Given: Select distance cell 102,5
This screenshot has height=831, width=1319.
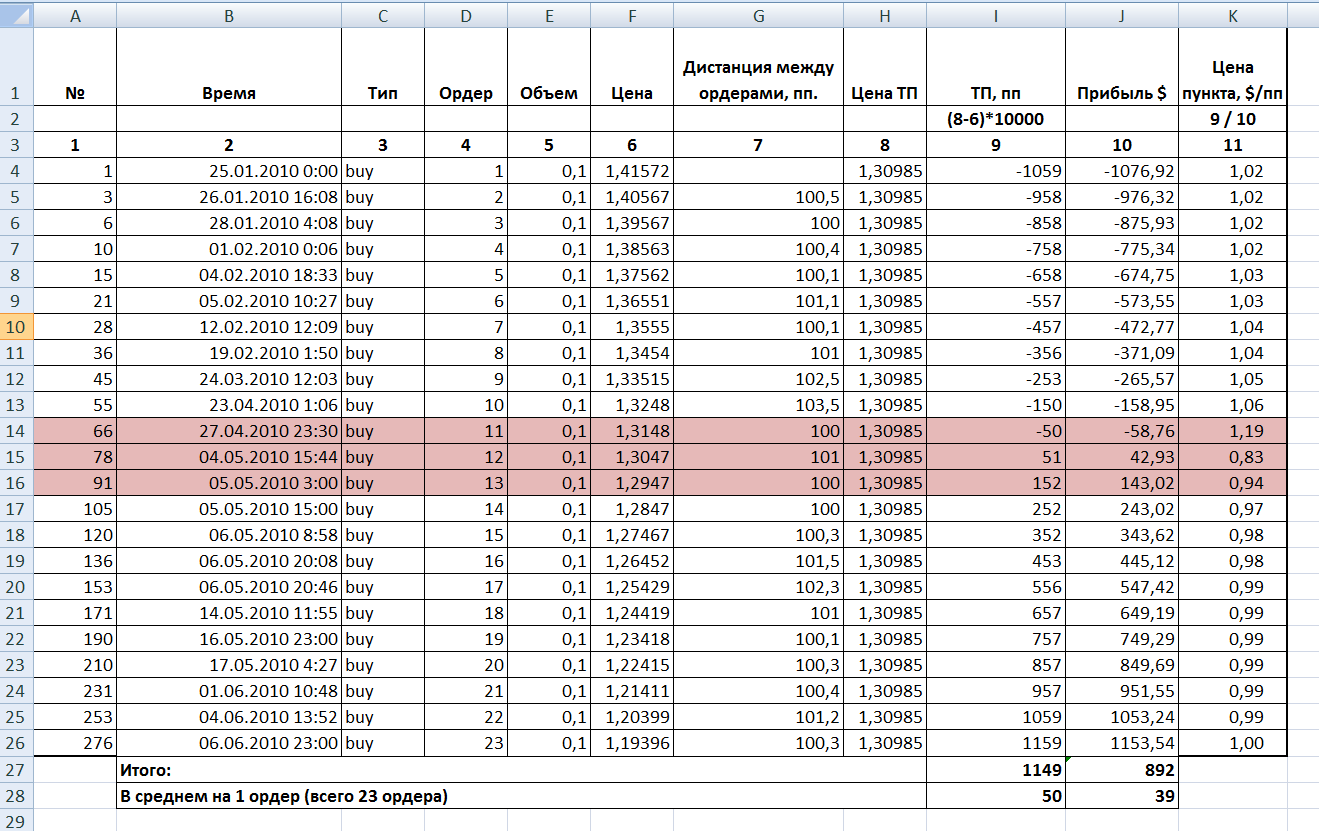Looking at the screenshot, I should 758,379.
